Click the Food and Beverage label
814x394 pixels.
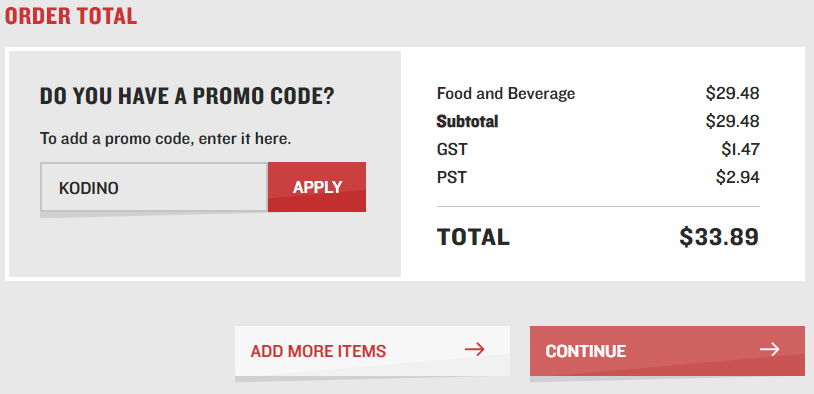tap(506, 94)
